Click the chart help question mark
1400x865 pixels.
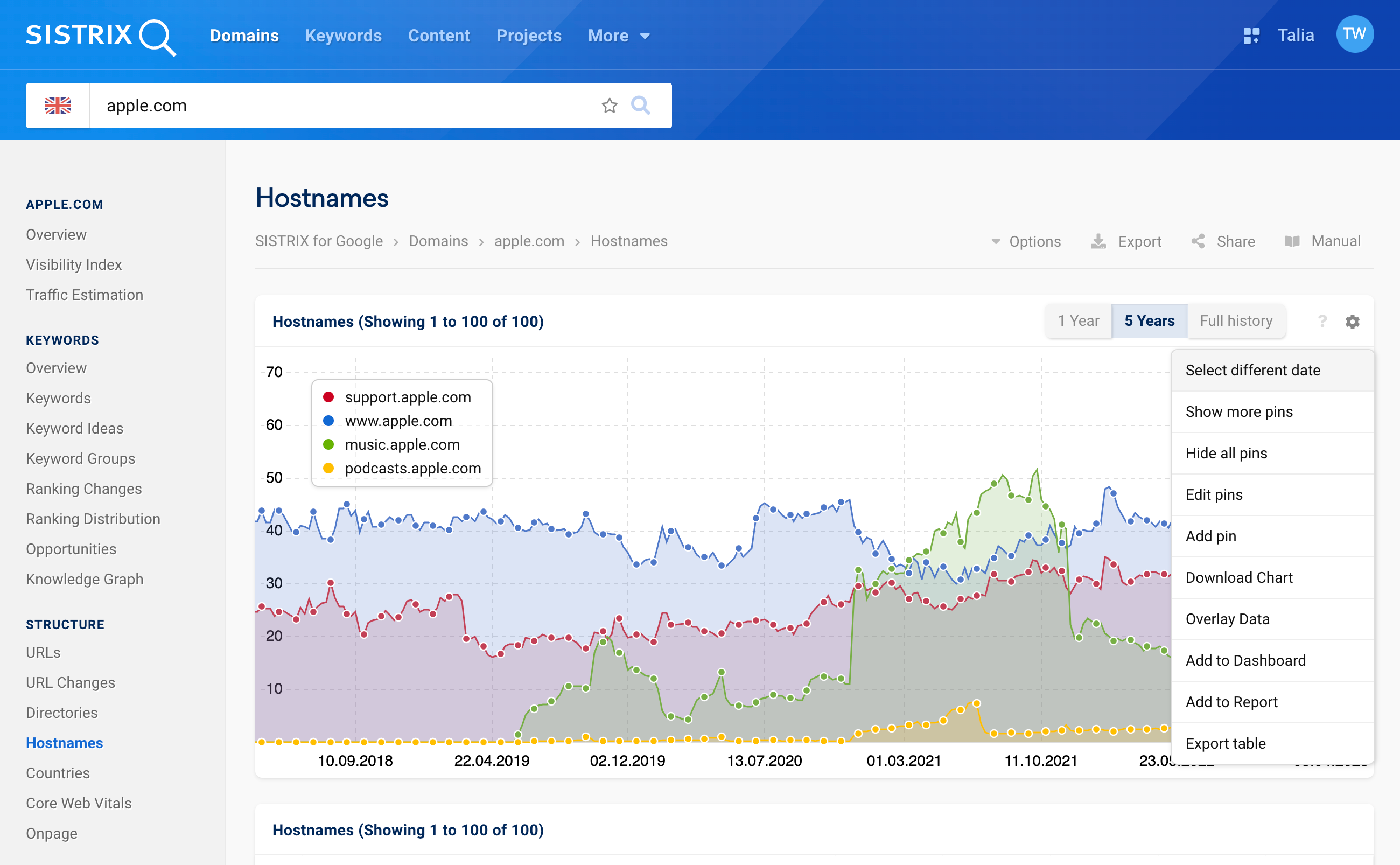tap(1322, 322)
